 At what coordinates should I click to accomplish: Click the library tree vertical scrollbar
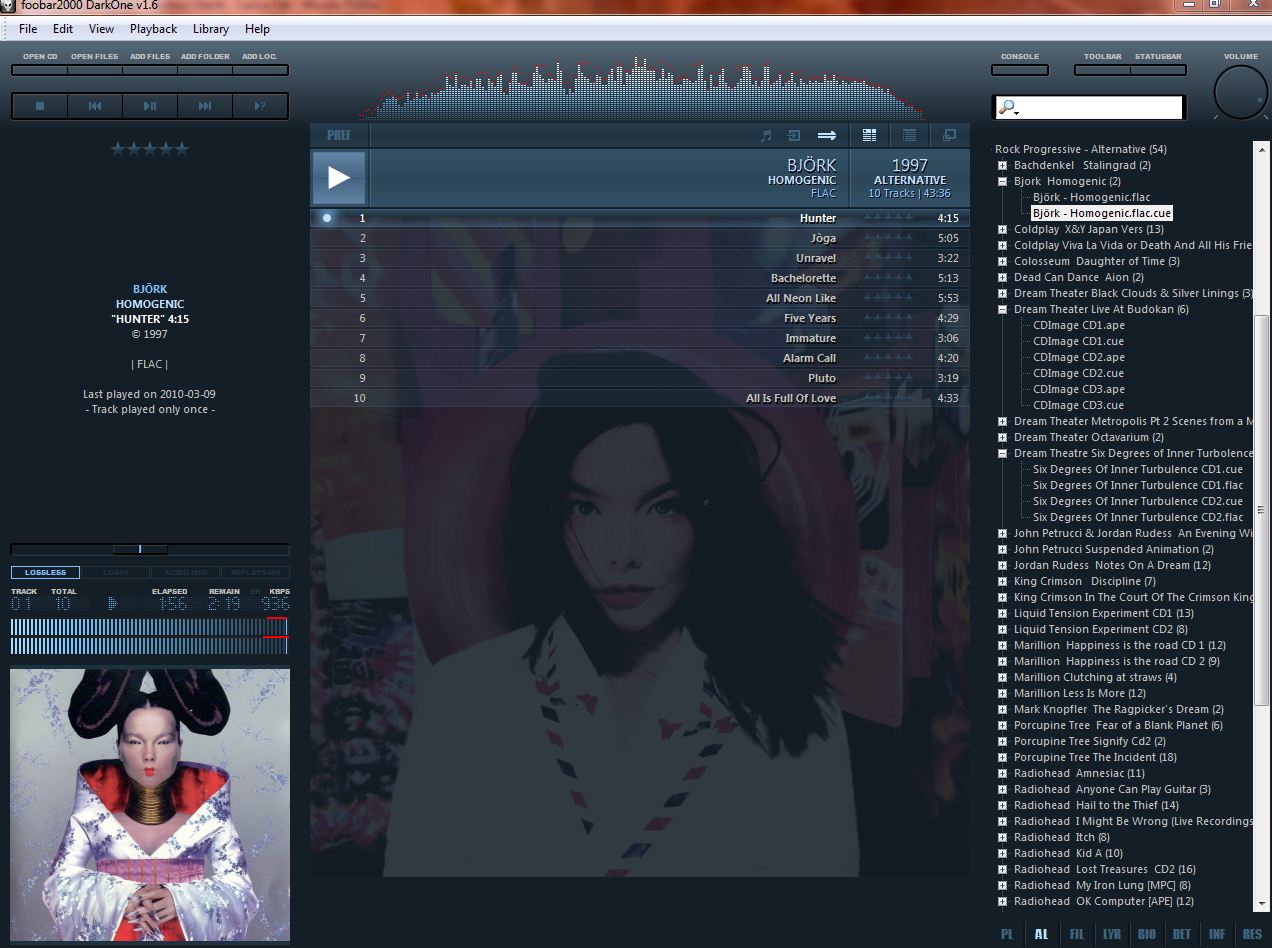point(1262,510)
